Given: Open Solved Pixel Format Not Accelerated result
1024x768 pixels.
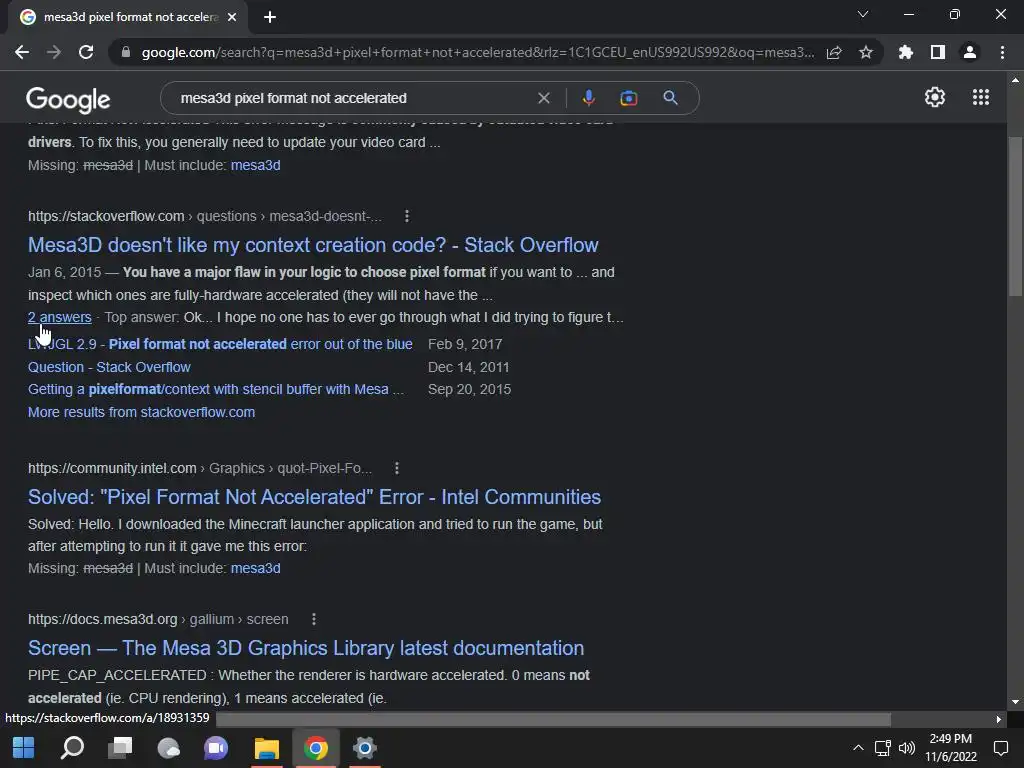Looking at the screenshot, I should pyautogui.click(x=314, y=497).
